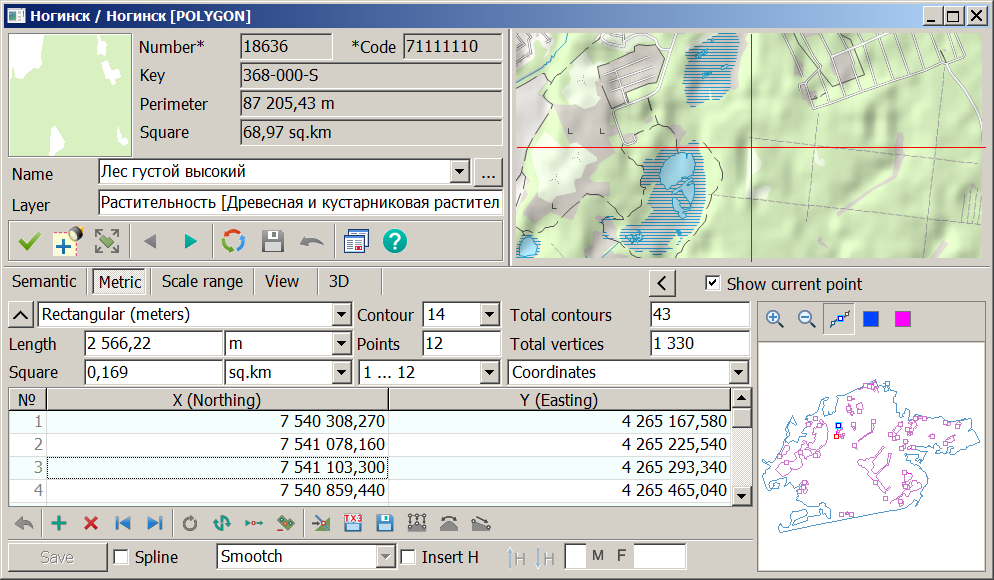This screenshot has height=580, width=994.
Task: Open the Coordinates display dropdown
Action: 739,373
